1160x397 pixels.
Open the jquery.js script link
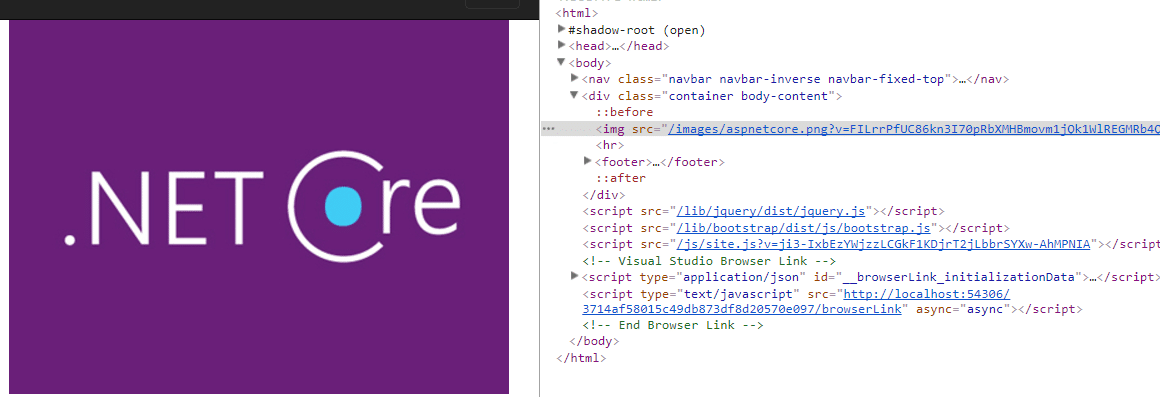772,211
